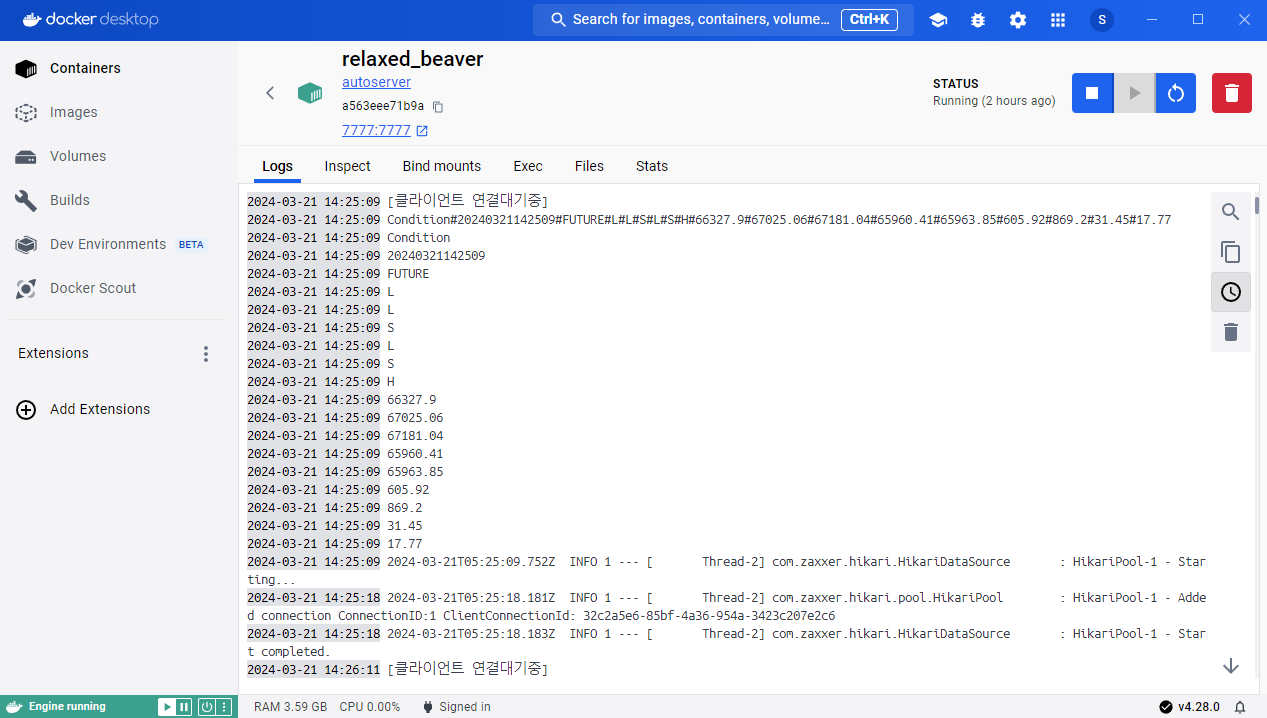Switch to the Inspect tab
The width and height of the screenshot is (1267, 718).
coord(347,166)
